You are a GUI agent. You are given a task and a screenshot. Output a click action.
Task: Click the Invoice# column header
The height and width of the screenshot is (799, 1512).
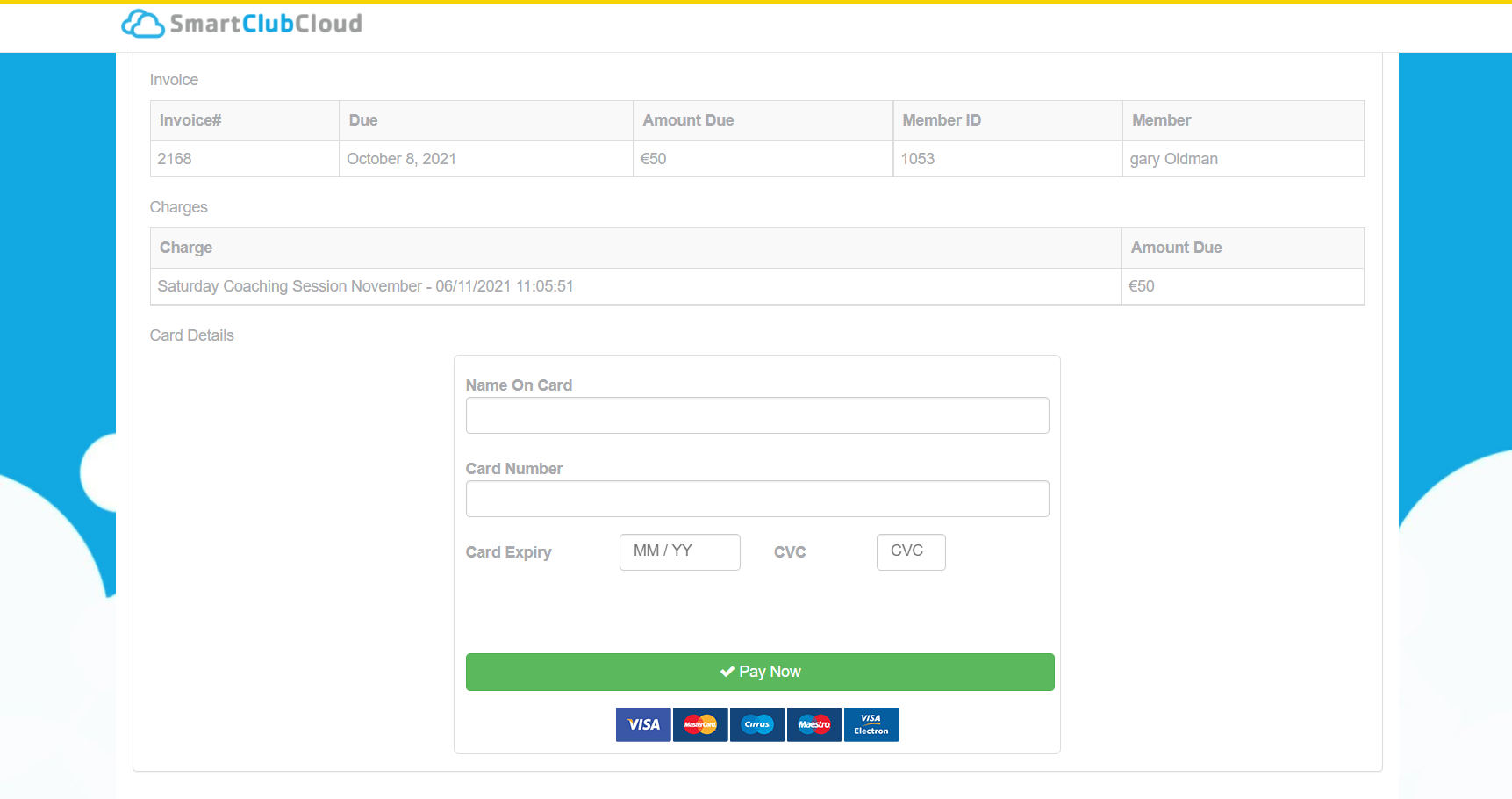(x=245, y=120)
